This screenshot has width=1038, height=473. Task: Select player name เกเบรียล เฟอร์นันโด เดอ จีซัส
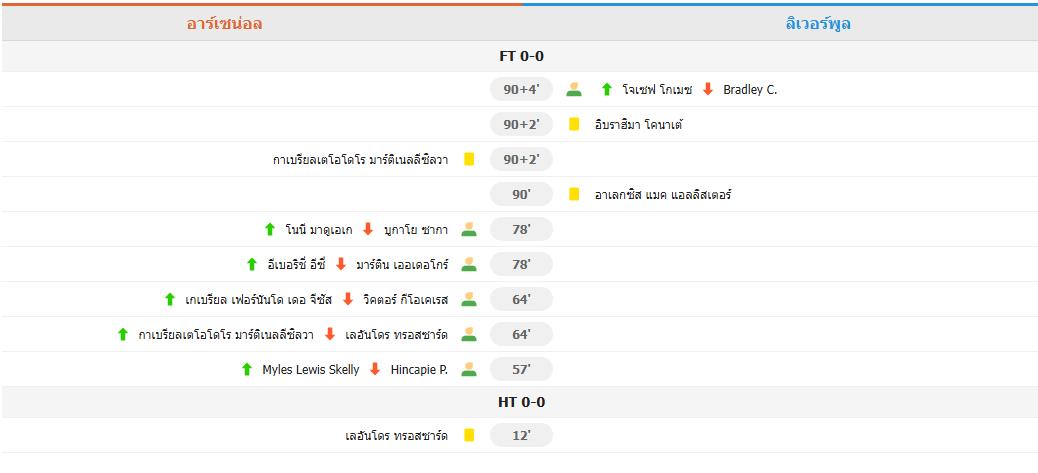[x=258, y=300]
